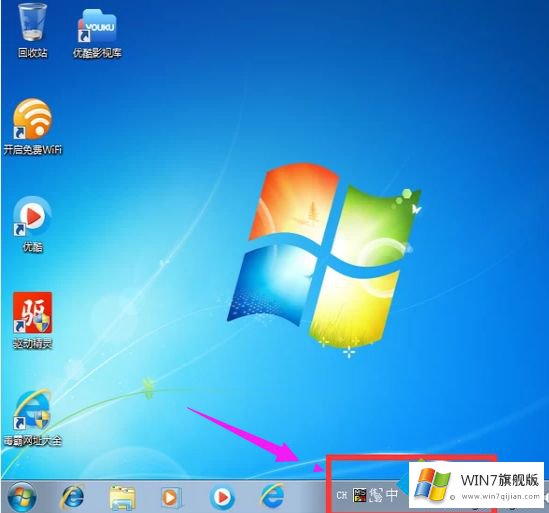The image size is (549, 513).
Task: Select the 开启免费WiFi shortcut icon
Action: [x=33, y=127]
